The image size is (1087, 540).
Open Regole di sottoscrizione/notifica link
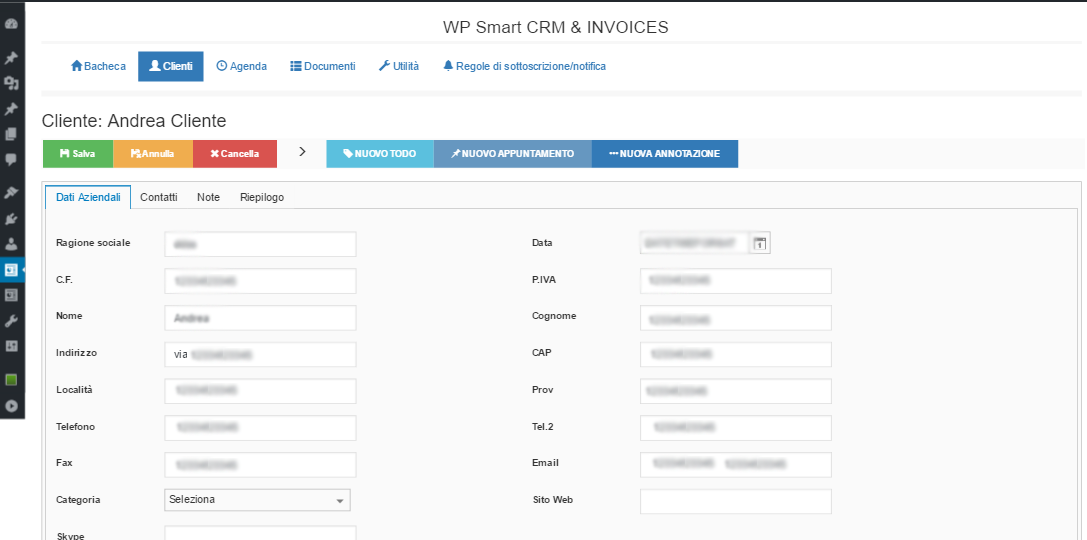[524, 66]
